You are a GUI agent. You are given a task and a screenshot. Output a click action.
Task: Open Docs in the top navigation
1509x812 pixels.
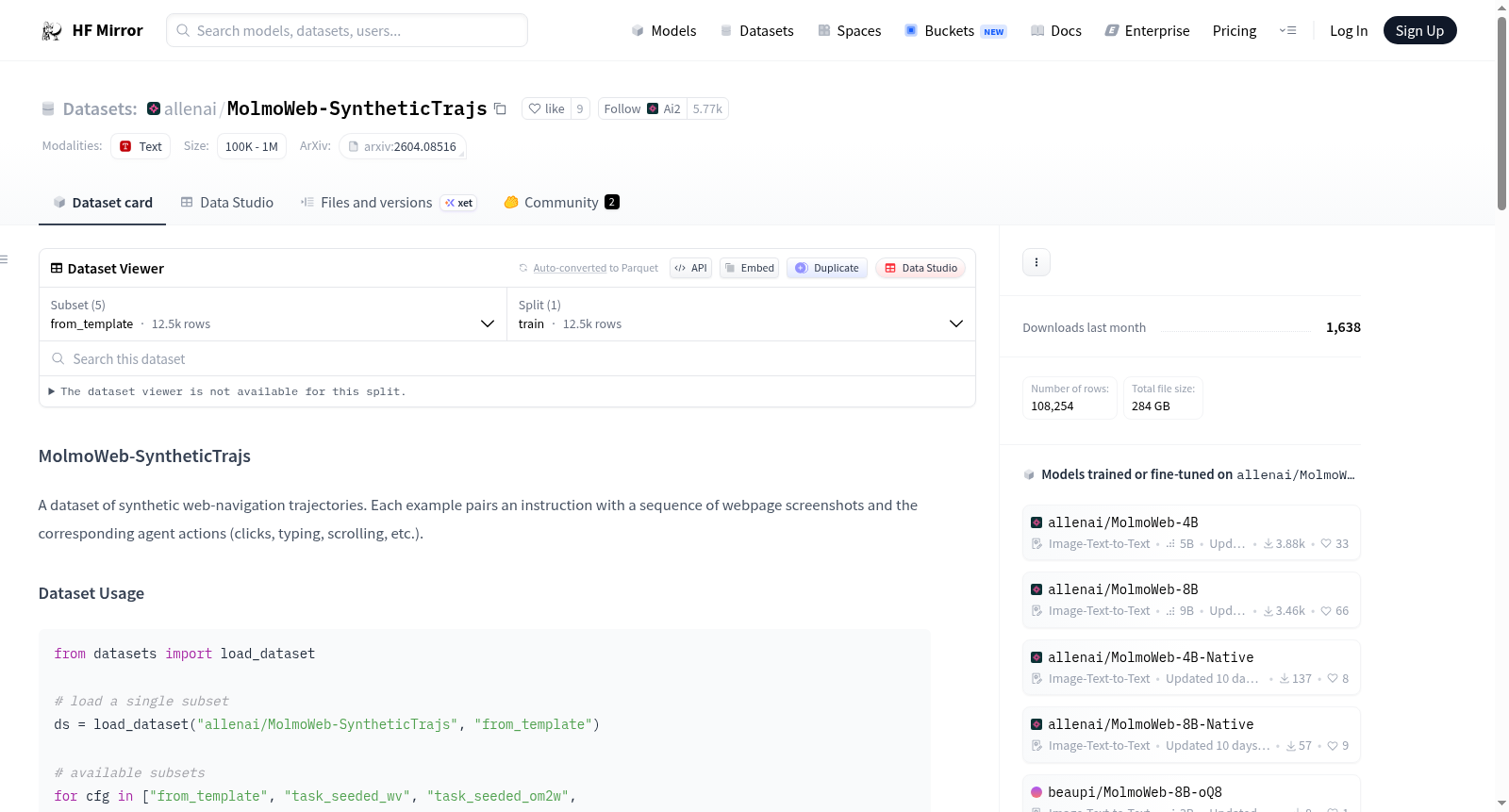pyautogui.click(x=1056, y=30)
